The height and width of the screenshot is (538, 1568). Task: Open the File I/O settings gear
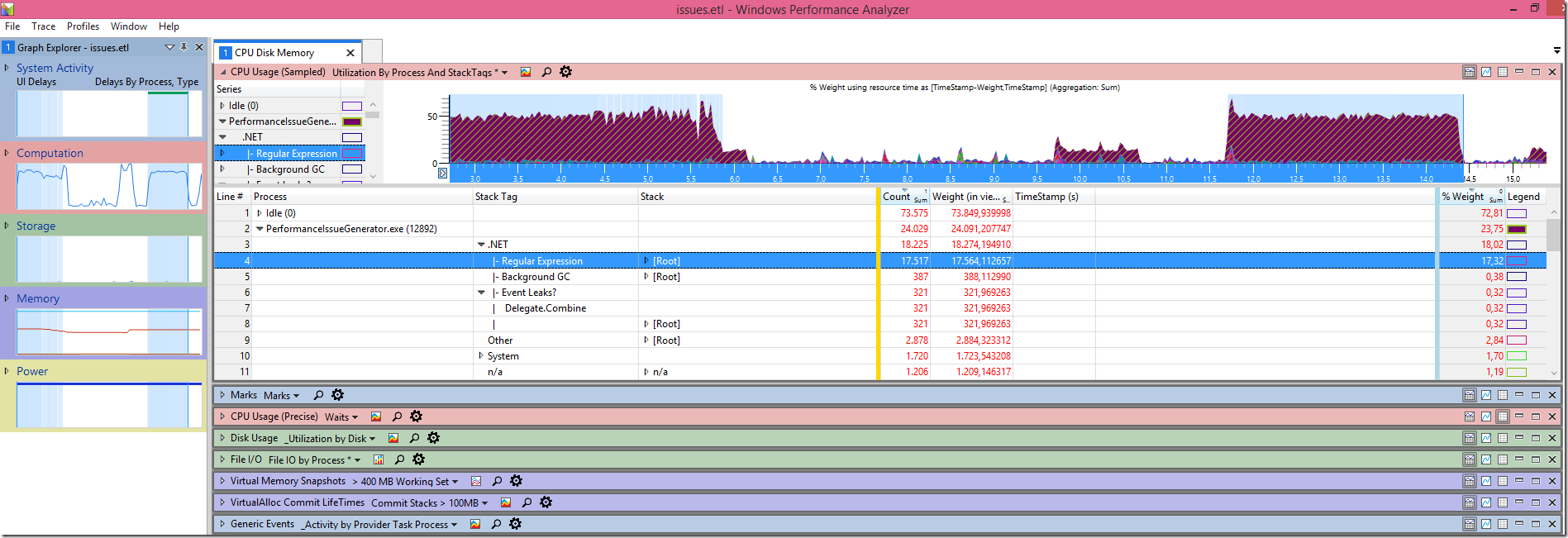(x=418, y=459)
